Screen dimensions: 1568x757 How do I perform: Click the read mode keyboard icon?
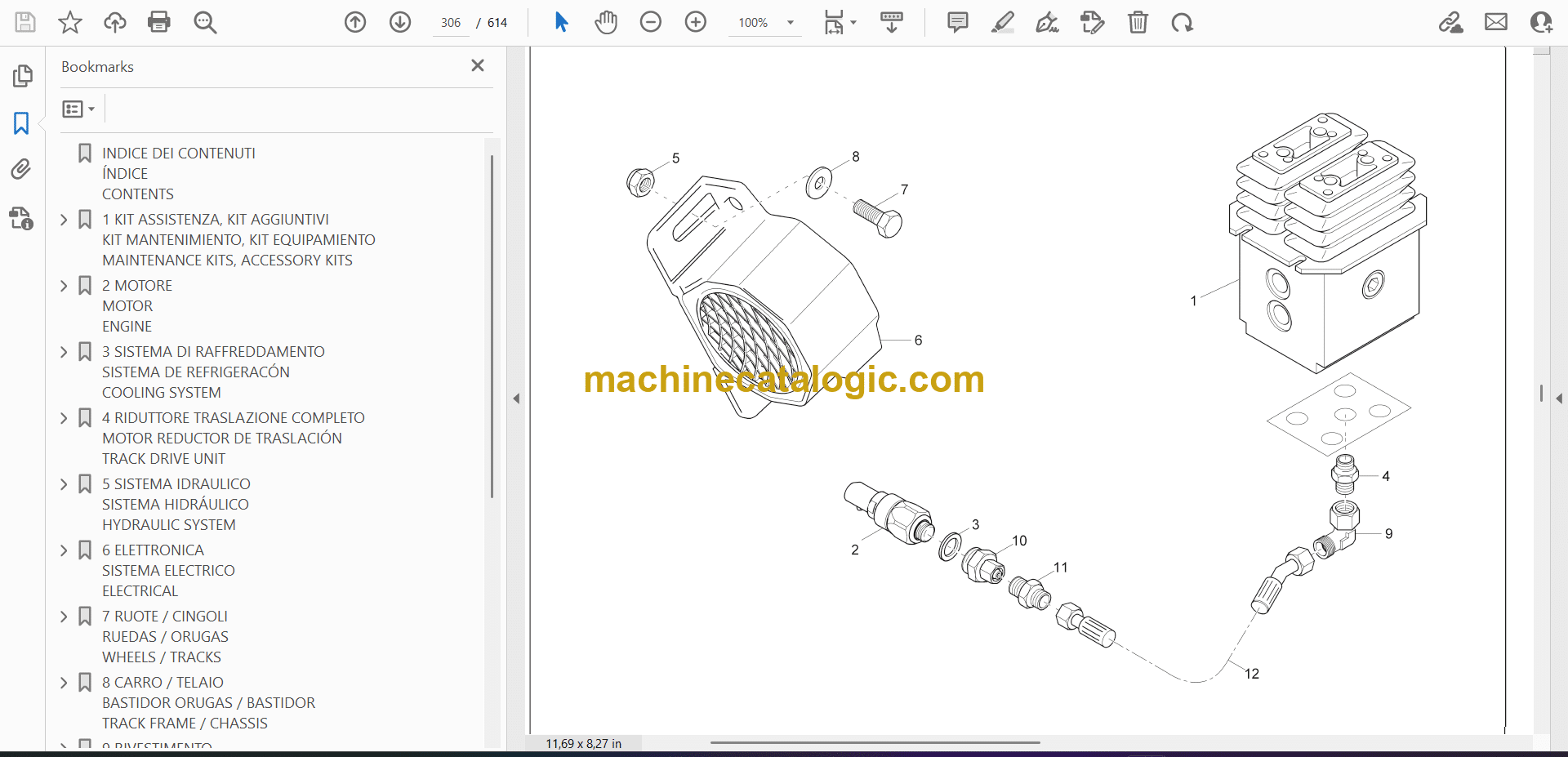pyautogui.click(x=892, y=22)
